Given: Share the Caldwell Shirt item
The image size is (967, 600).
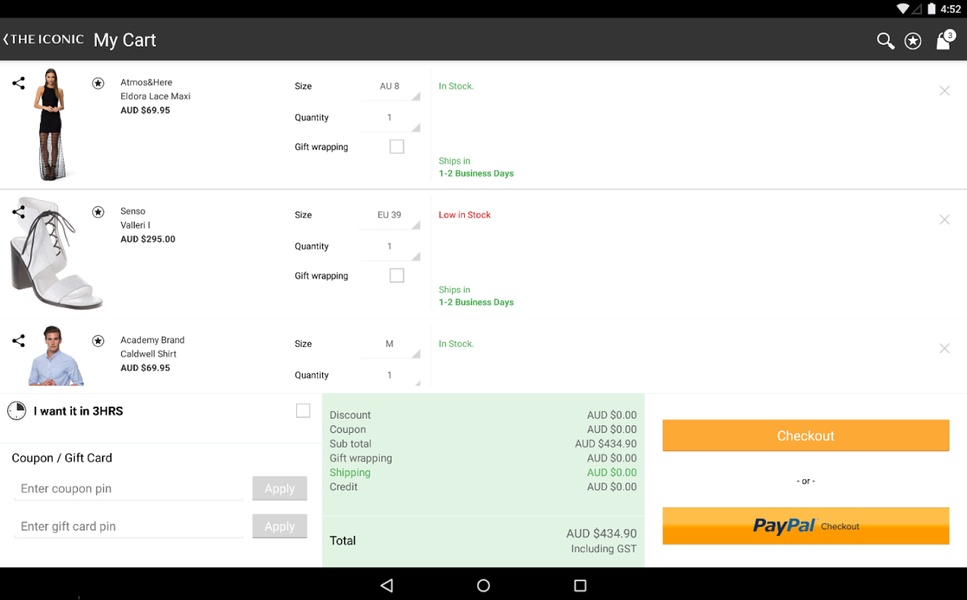Looking at the screenshot, I should tap(19, 340).
